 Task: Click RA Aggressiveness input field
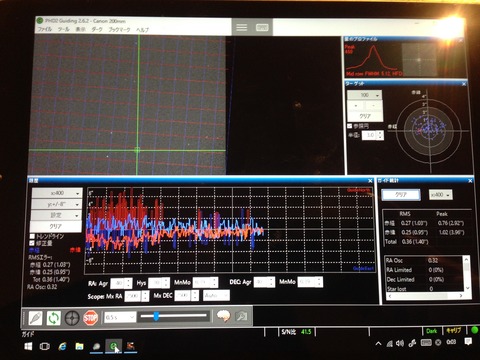click(117, 283)
